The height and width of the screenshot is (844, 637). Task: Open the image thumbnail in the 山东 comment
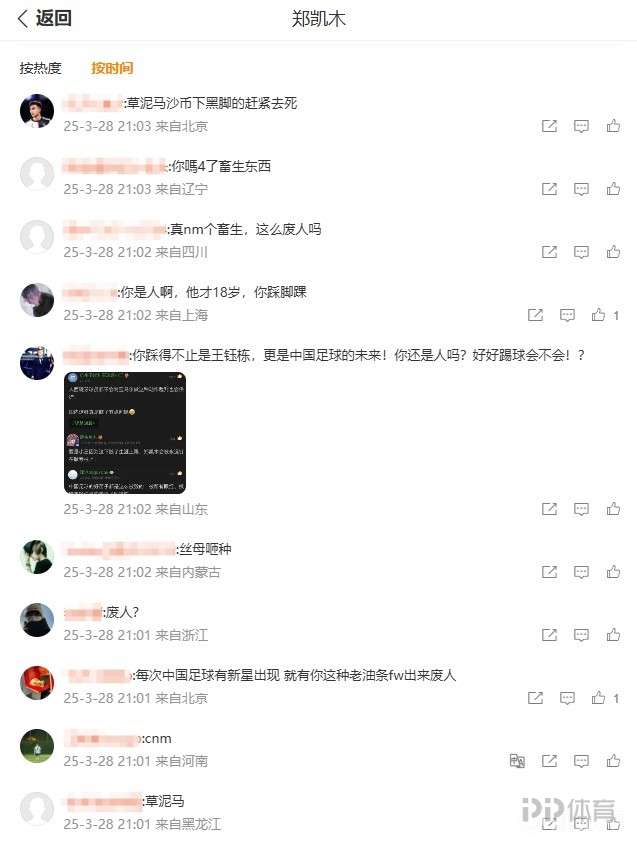(125, 433)
